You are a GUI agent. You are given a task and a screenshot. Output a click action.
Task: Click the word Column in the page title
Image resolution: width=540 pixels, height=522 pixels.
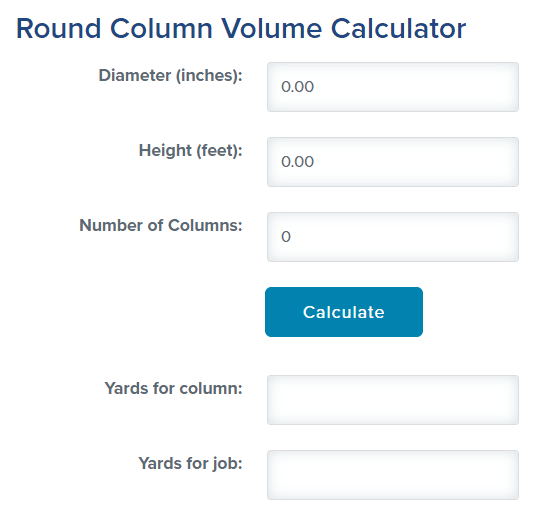(x=161, y=29)
